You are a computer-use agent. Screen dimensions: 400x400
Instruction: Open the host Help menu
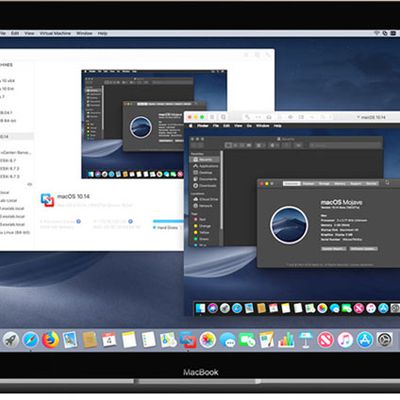(x=102, y=33)
